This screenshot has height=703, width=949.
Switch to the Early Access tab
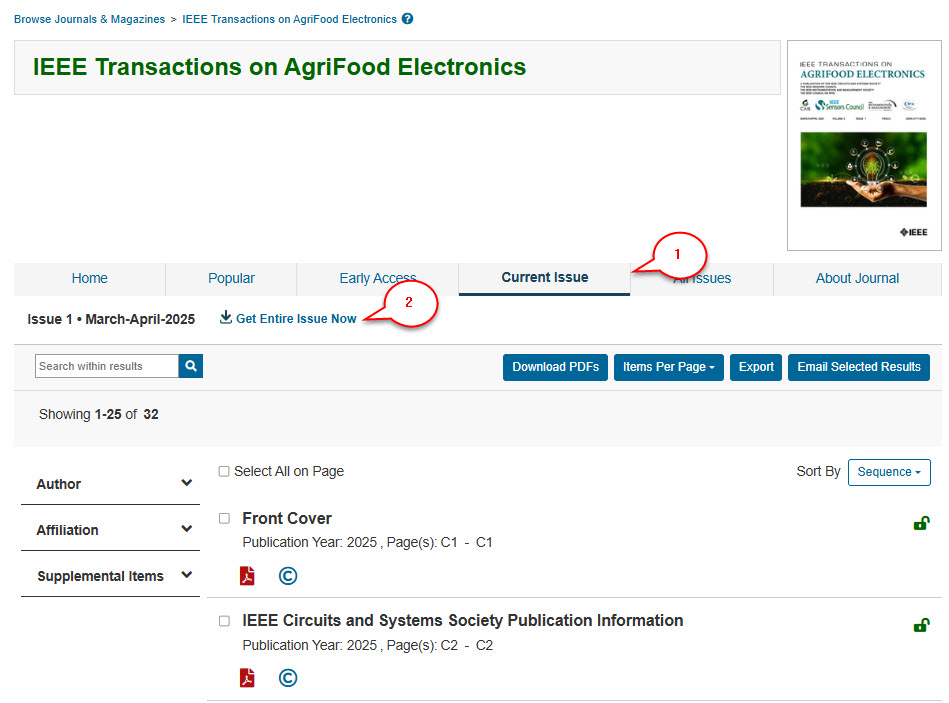377,279
